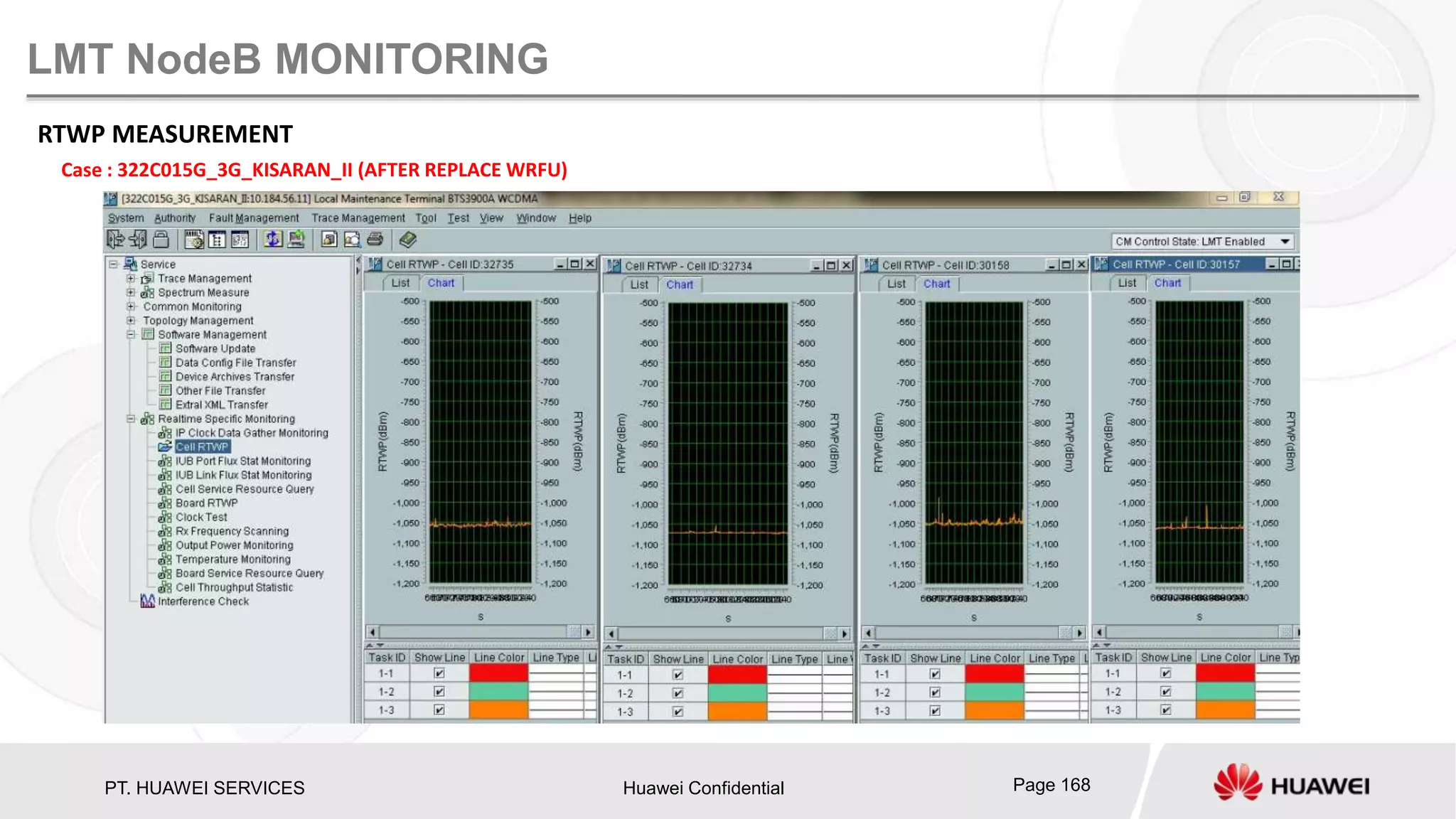Open the System menu

click(x=126, y=218)
